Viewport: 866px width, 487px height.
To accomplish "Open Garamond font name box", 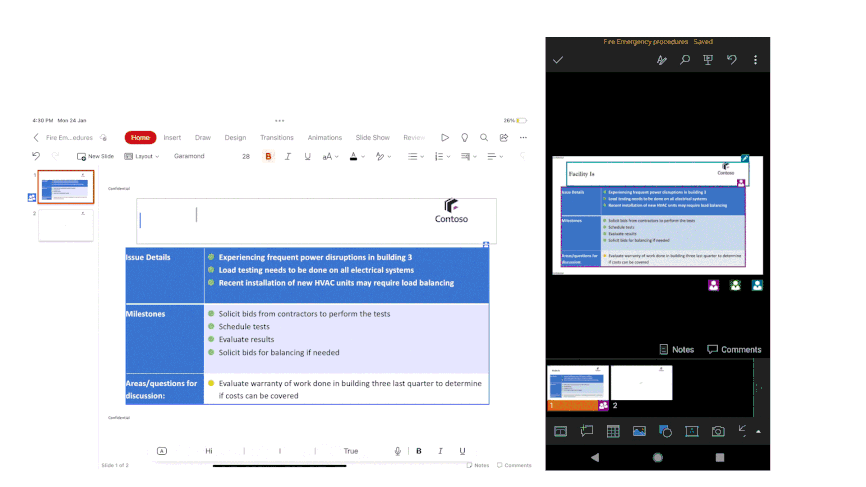I will [x=189, y=156].
